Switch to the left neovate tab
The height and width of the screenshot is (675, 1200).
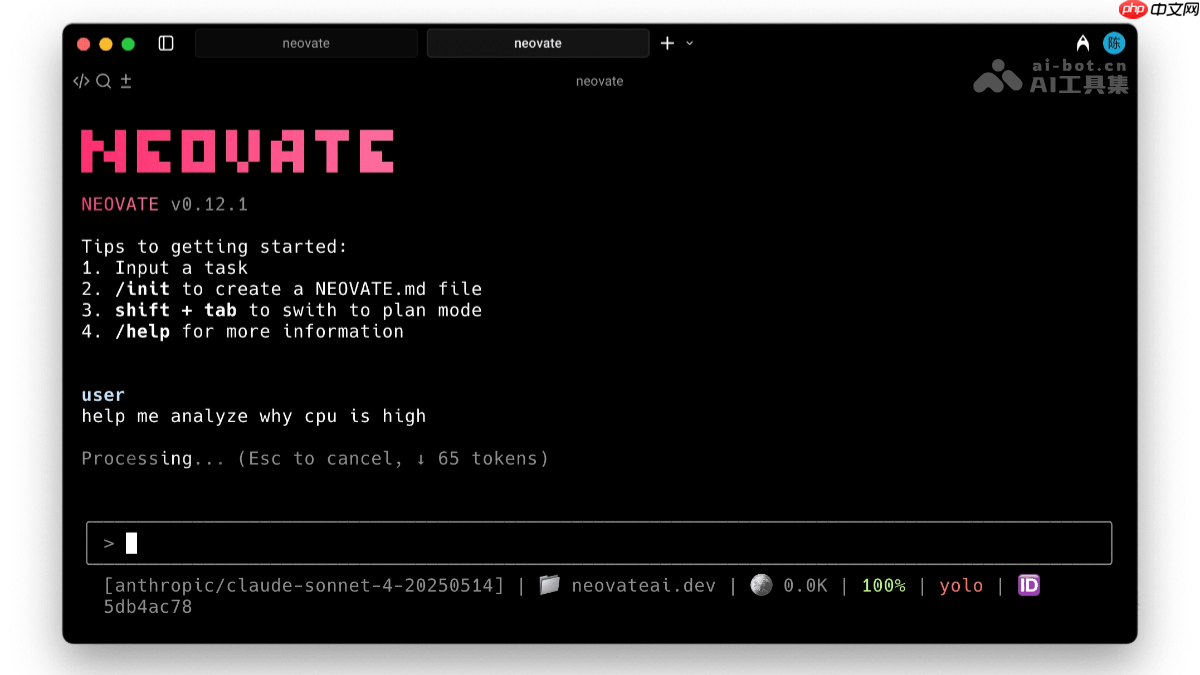306,43
